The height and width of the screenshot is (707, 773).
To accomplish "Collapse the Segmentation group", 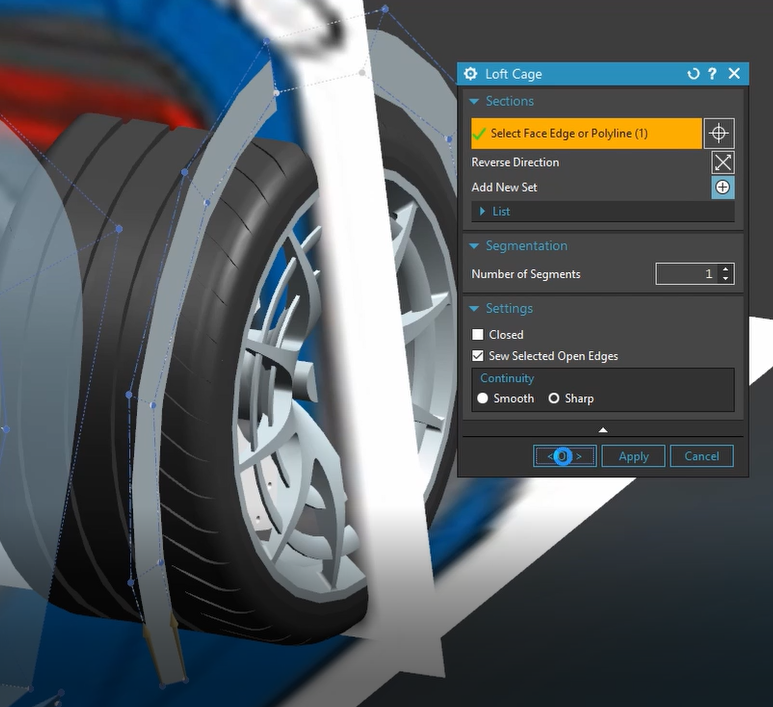I will (x=474, y=246).
